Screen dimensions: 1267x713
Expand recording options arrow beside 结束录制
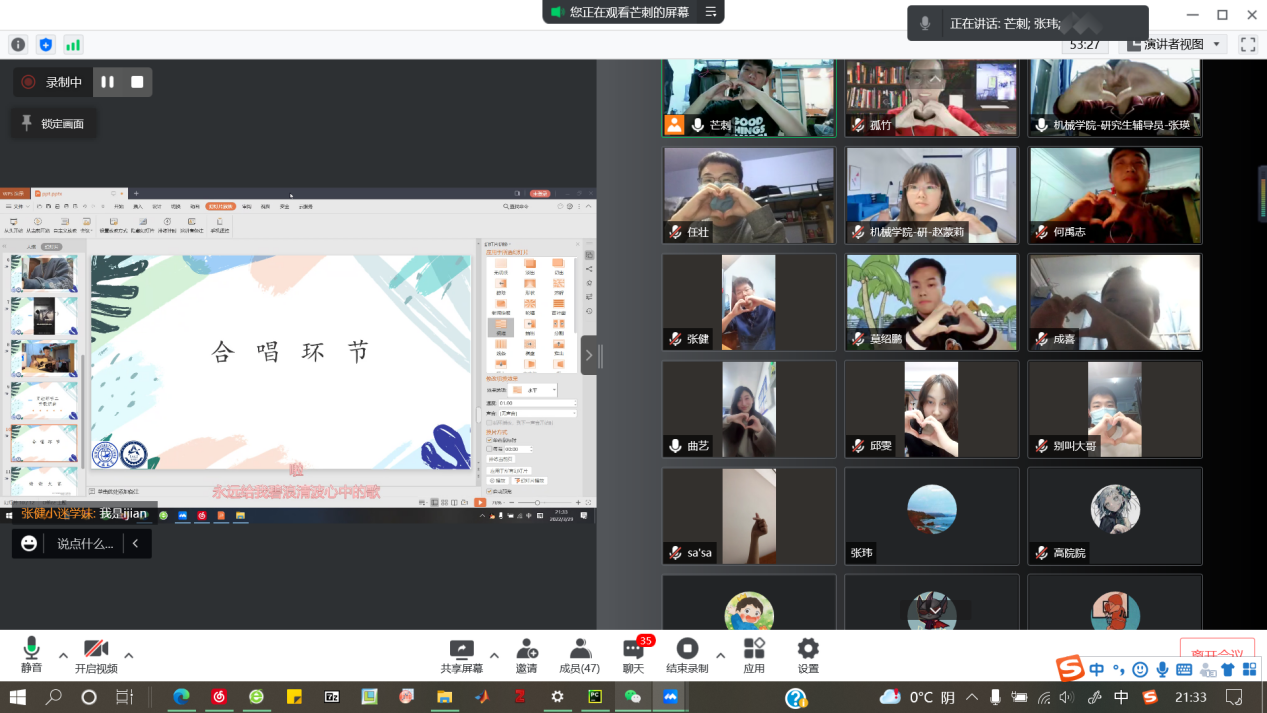pyautogui.click(x=720, y=656)
